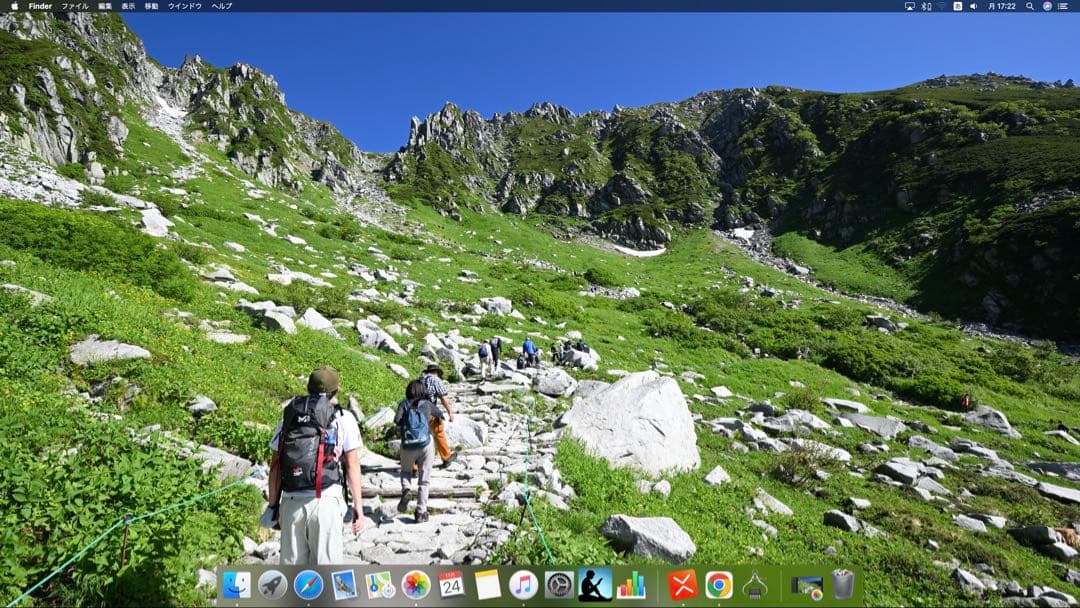1080x608 pixels.
Task: Open Notification Center list icon
Action: pos(1063,6)
